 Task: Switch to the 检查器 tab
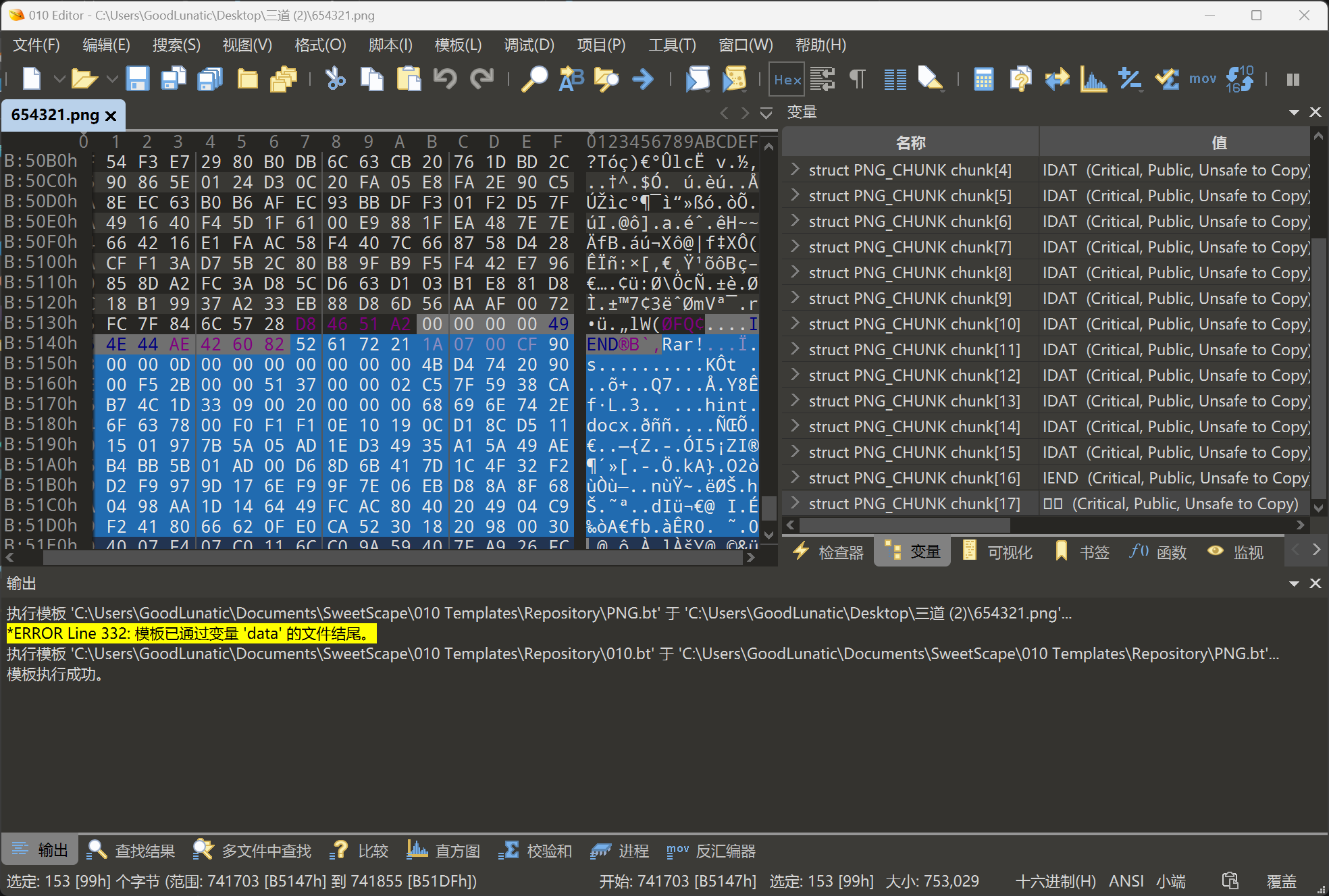point(829,552)
